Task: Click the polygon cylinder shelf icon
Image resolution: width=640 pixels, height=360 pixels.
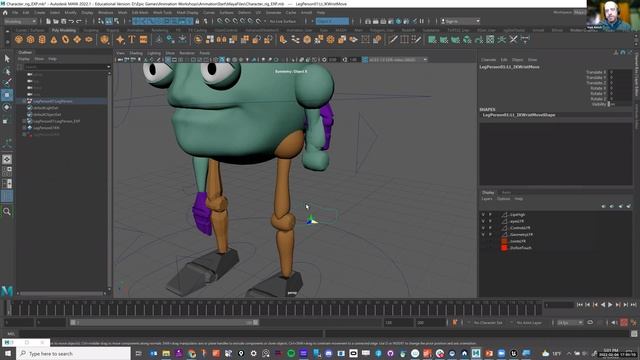Action: coord(42,40)
